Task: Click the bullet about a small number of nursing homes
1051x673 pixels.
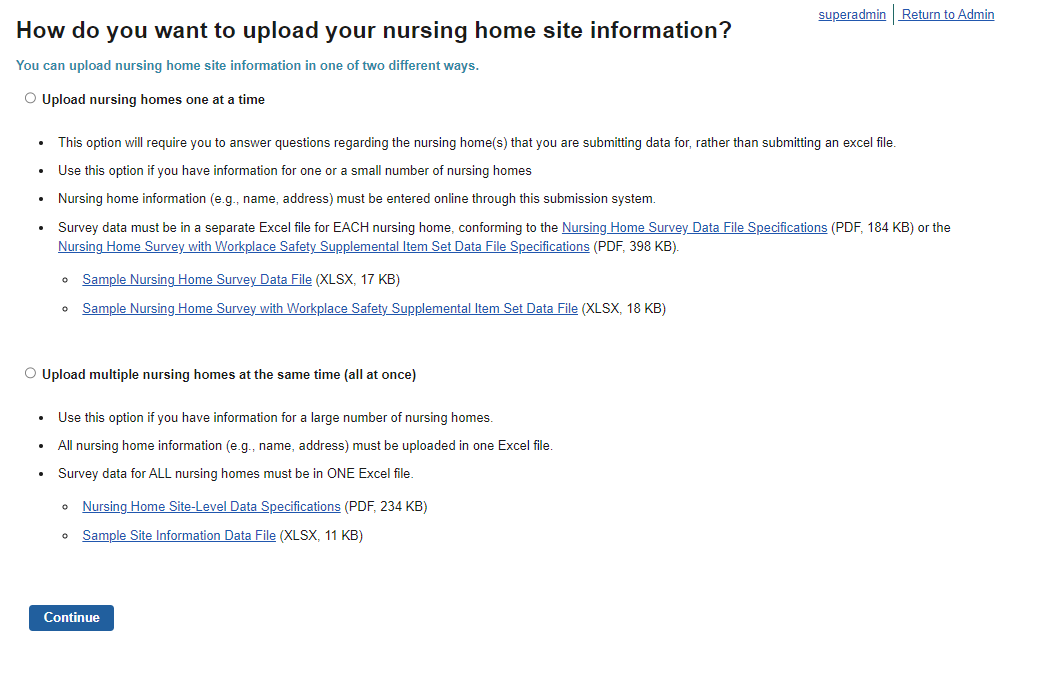Action: [x=295, y=171]
